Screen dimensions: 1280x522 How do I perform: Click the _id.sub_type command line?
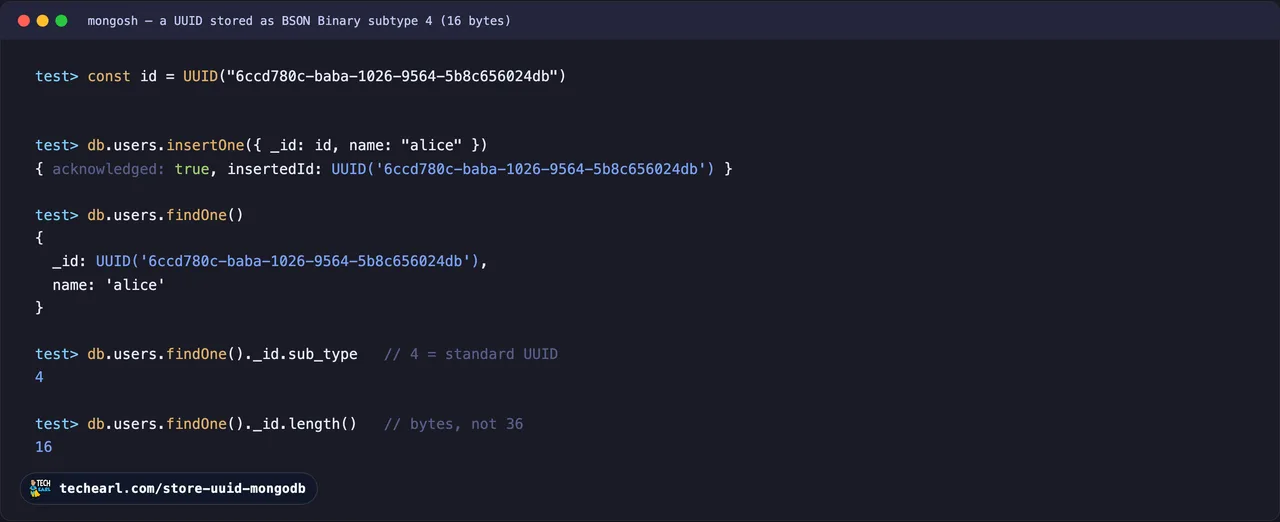196,354
